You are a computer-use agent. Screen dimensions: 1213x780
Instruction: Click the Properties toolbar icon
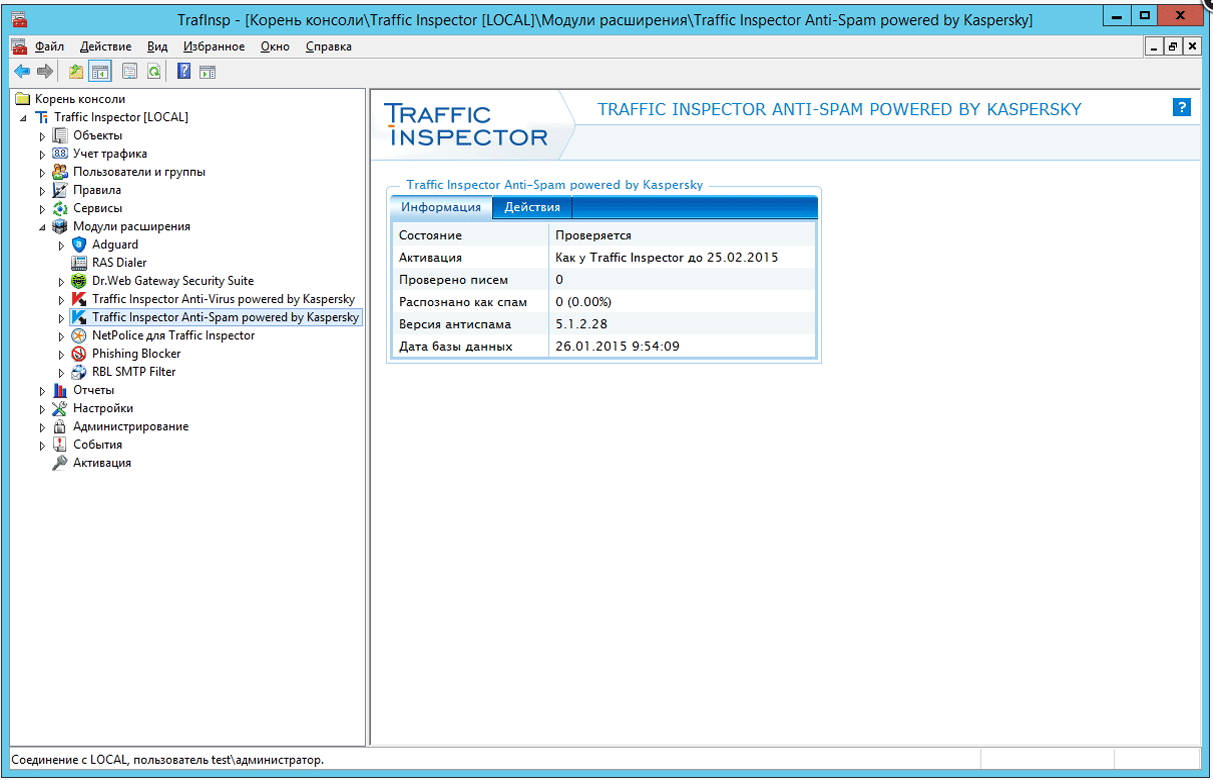pos(129,71)
